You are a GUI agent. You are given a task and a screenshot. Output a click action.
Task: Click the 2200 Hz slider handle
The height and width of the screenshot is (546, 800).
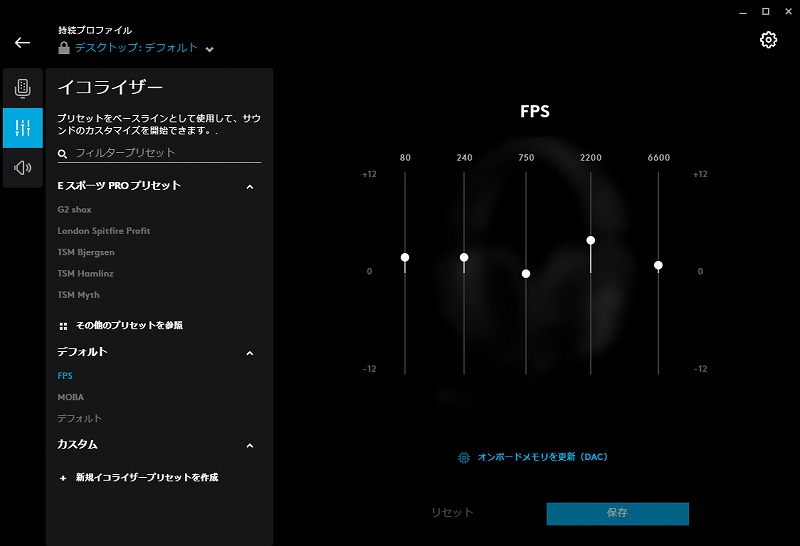(590, 240)
